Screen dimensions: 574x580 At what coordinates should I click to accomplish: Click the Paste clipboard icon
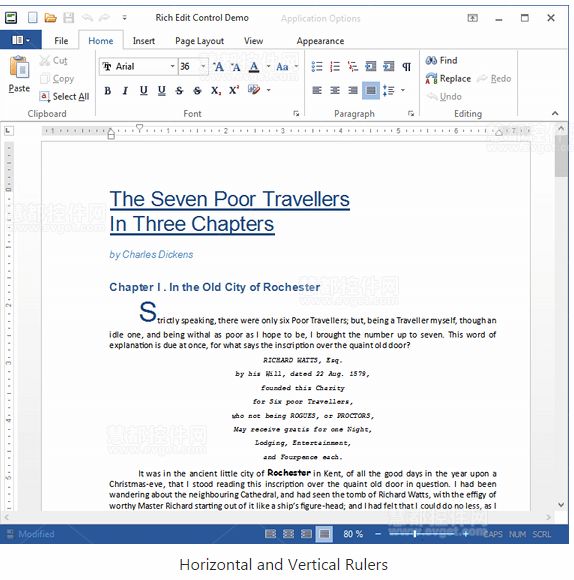coord(19,67)
